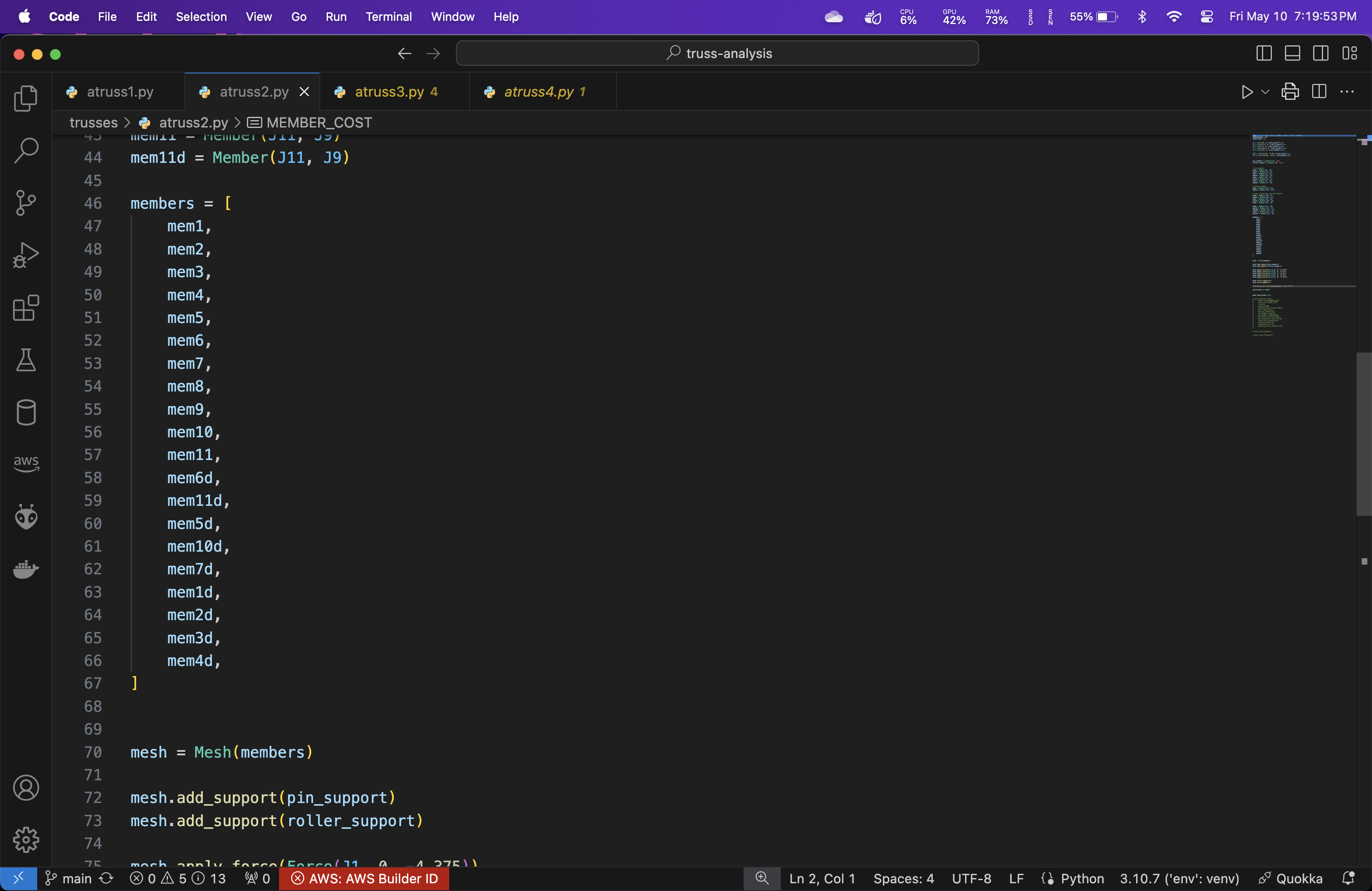Toggle the primary side bar
The width and height of the screenshot is (1372, 891).
(x=1264, y=54)
